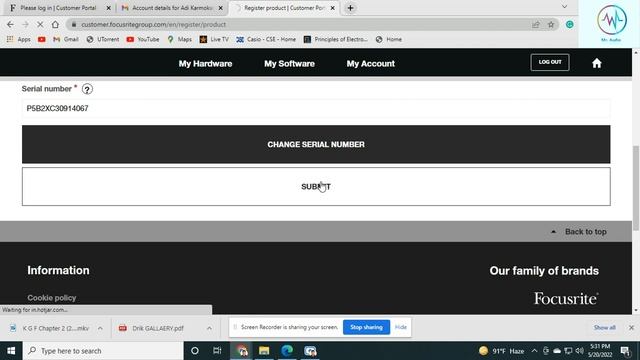Bookmark this page with star icon
This screenshot has width=640, height=360.
(551, 24)
